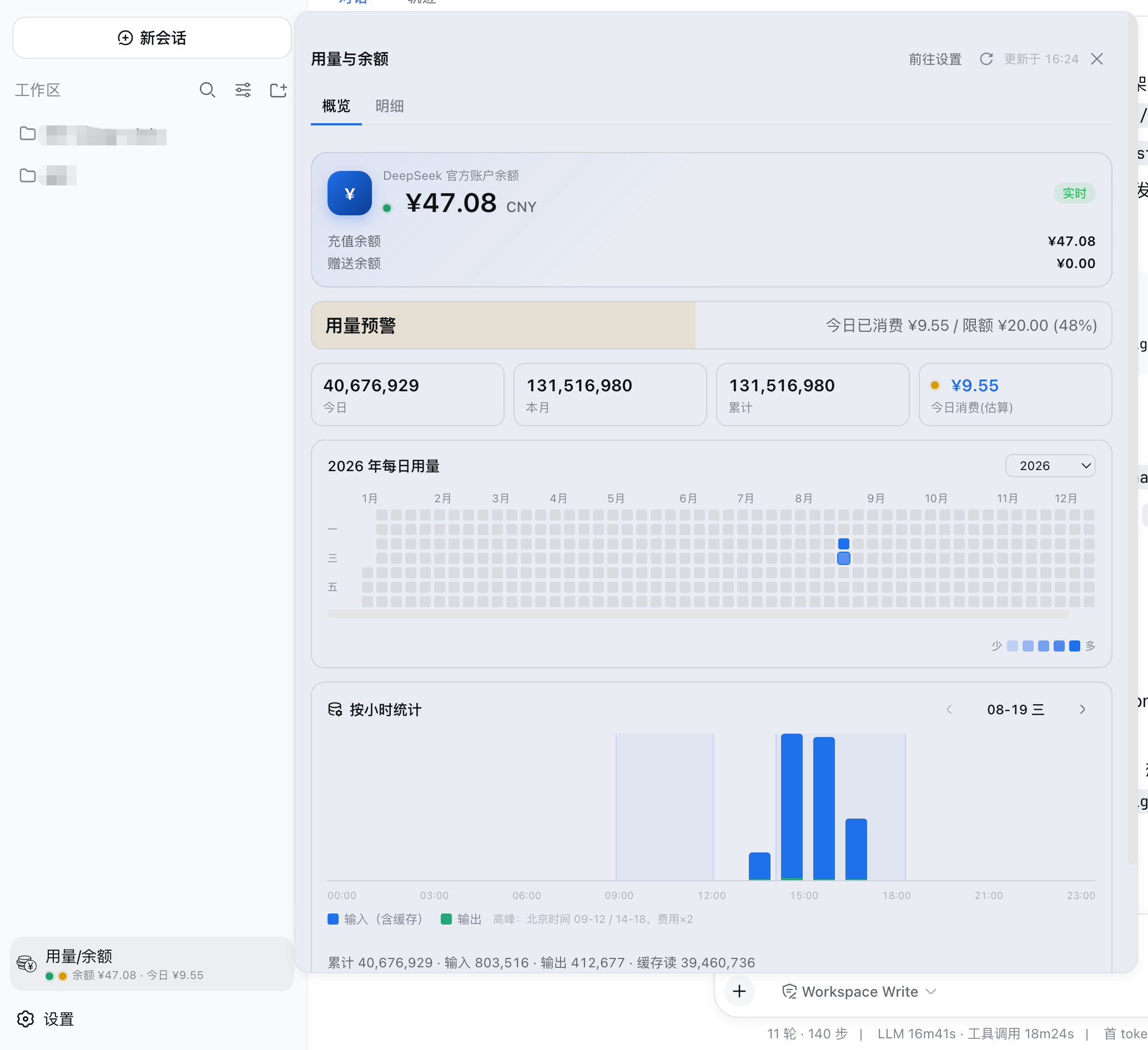The width and height of the screenshot is (1148, 1050).
Task: Click 充值余额 row value ¥47.08
Action: click(x=1071, y=241)
